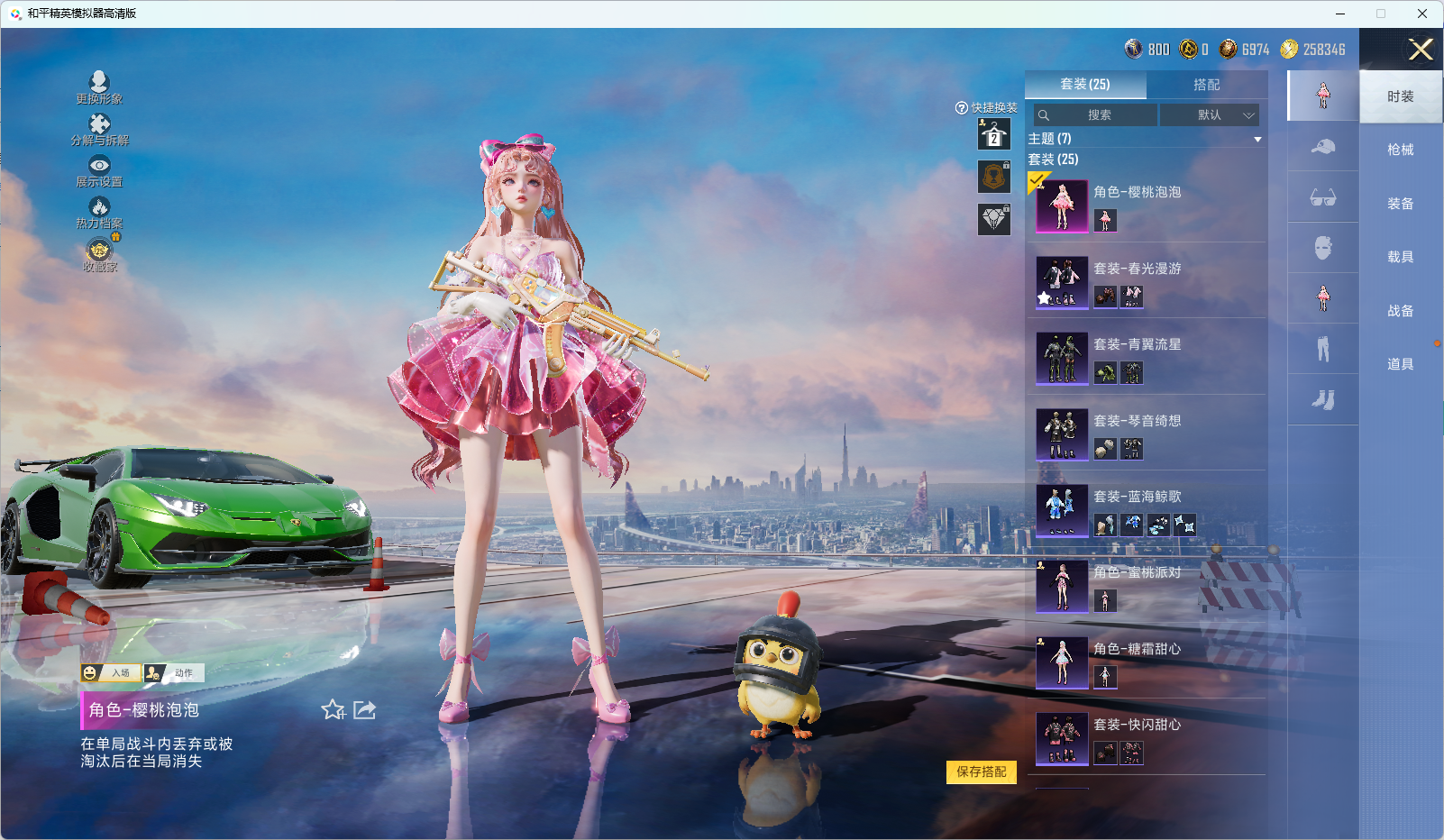Open 分解与拆解 puzzle piece icon
Viewport: 1444px width, 840px height.
pos(99,124)
